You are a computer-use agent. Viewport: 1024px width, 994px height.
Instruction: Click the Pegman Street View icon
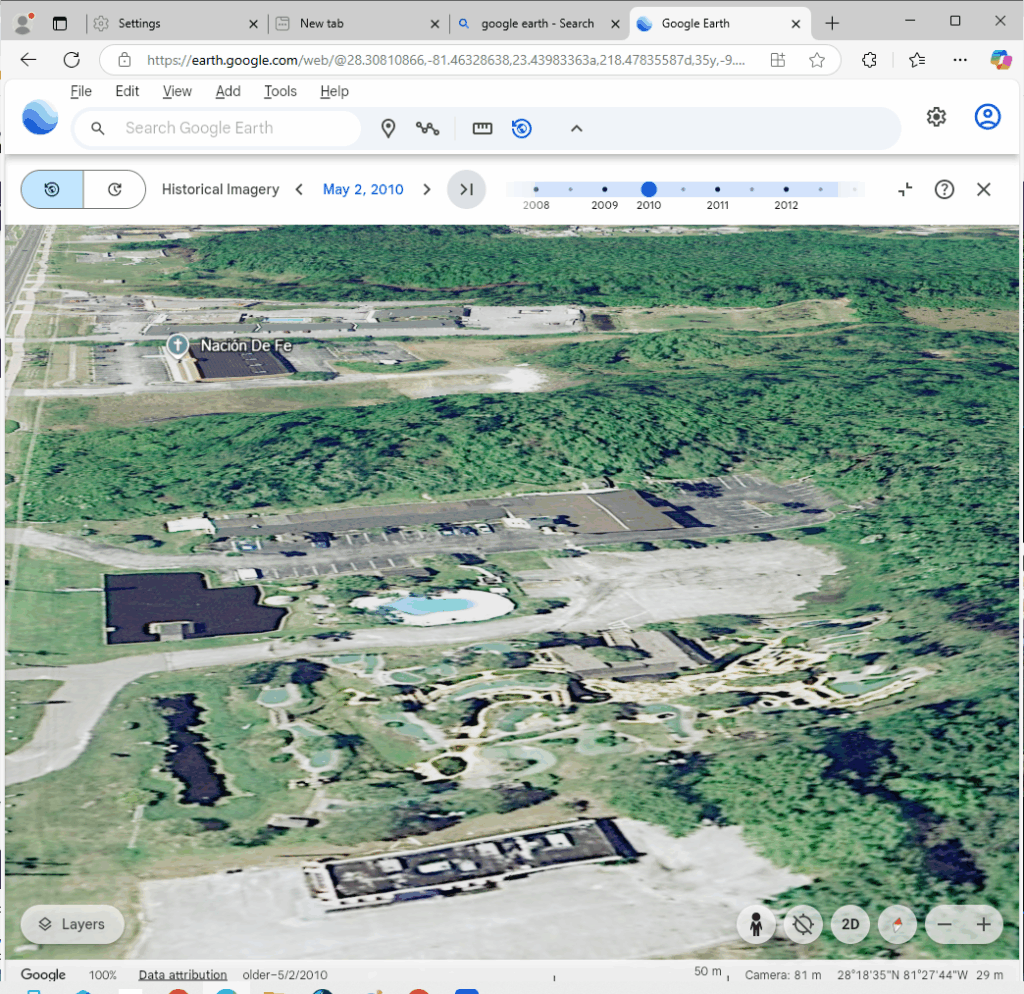tap(756, 925)
